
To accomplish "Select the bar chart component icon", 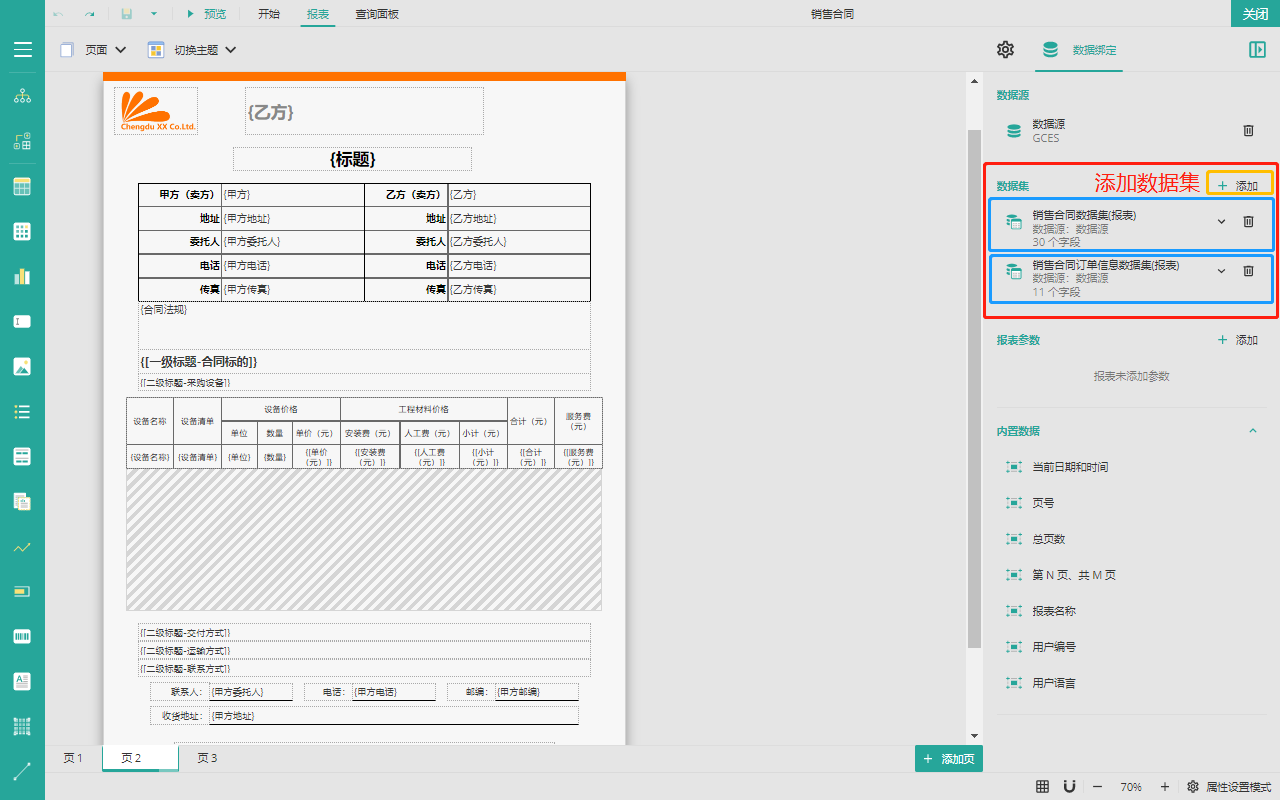I will point(22,276).
